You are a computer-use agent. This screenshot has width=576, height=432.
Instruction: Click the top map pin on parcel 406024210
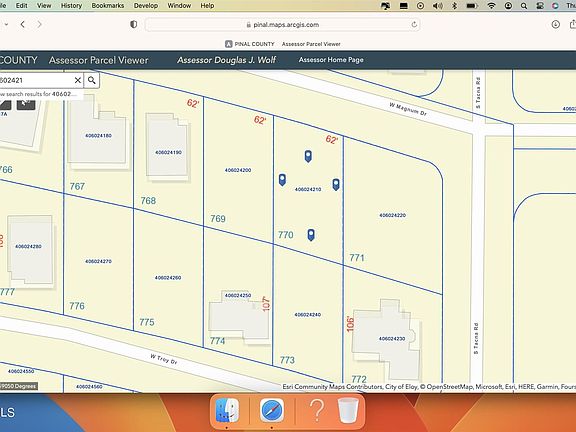(x=308, y=156)
